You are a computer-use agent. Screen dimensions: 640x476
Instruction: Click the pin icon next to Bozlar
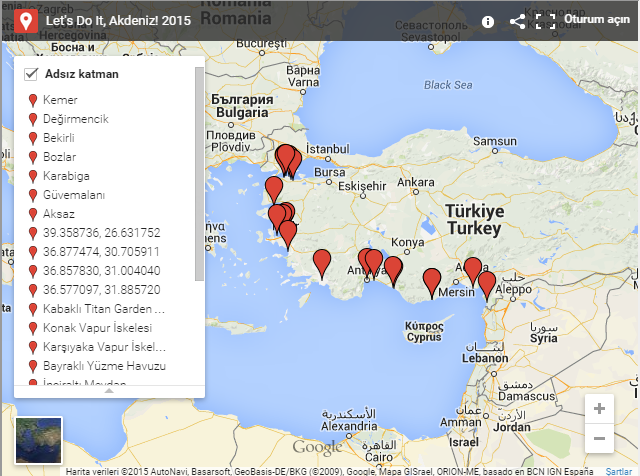(33, 158)
